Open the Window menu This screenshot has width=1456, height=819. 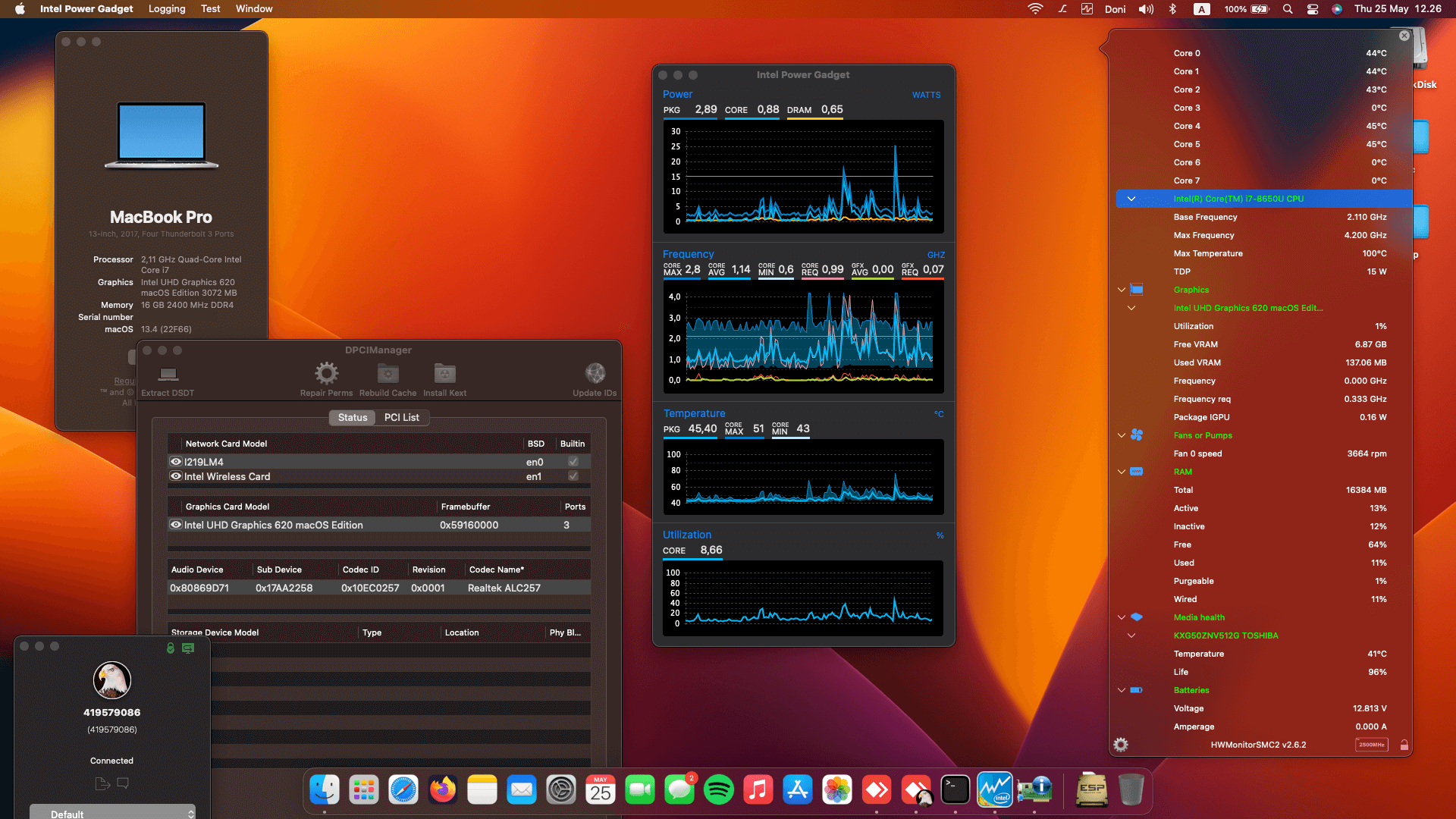pyautogui.click(x=254, y=9)
